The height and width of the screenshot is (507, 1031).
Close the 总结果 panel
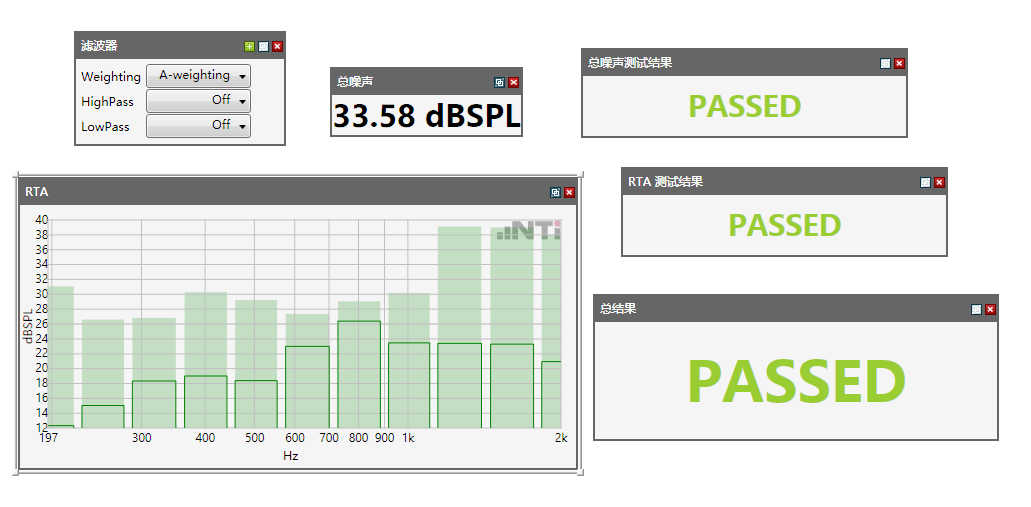pyautogui.click(x=991, y=309)
